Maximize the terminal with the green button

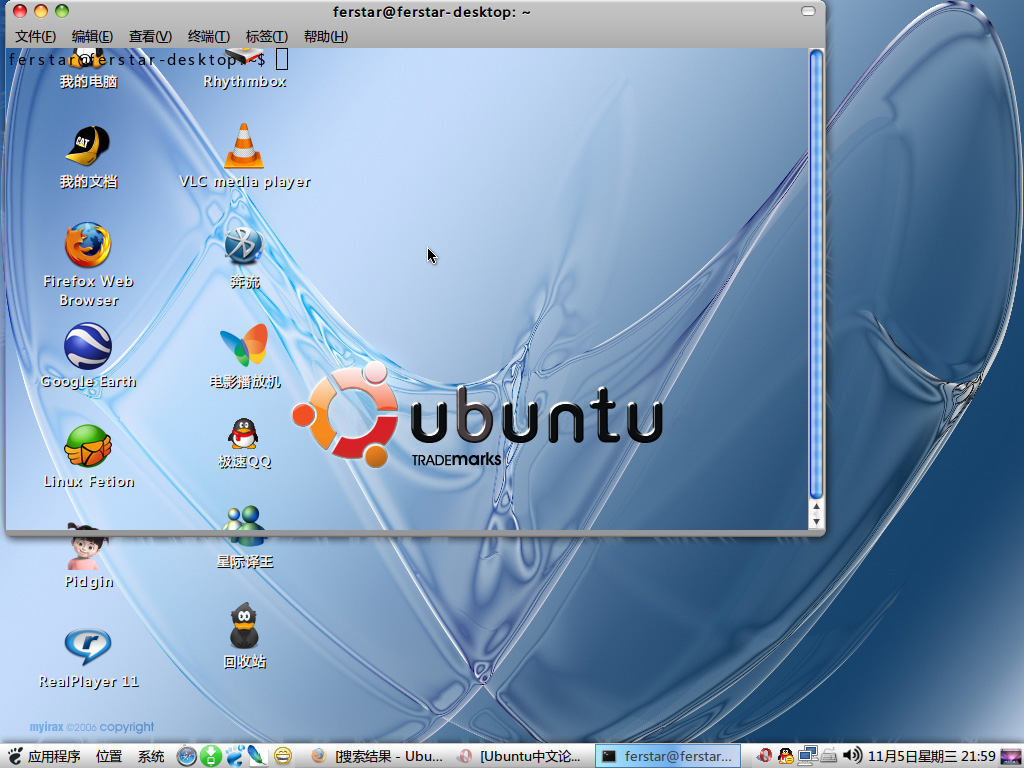(x=62, y=11)
